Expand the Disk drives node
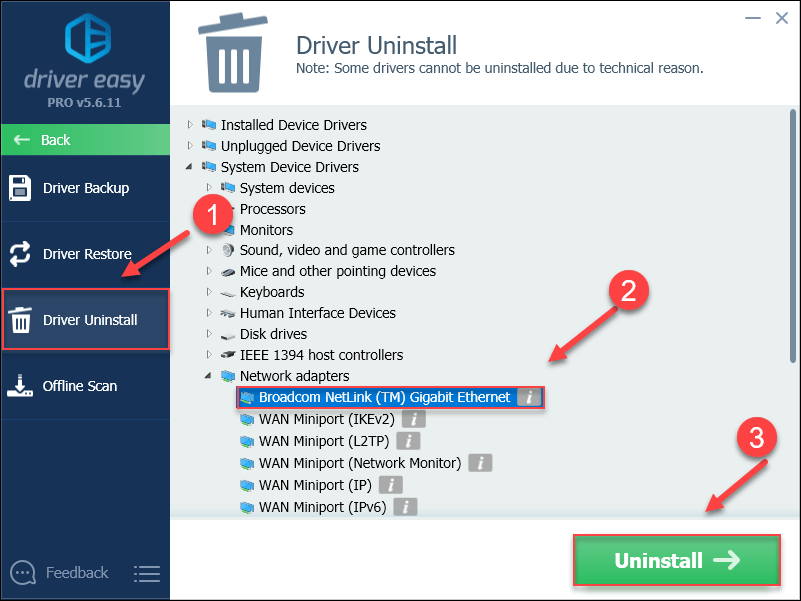This screenshot has height=601, width=801. 209,334
